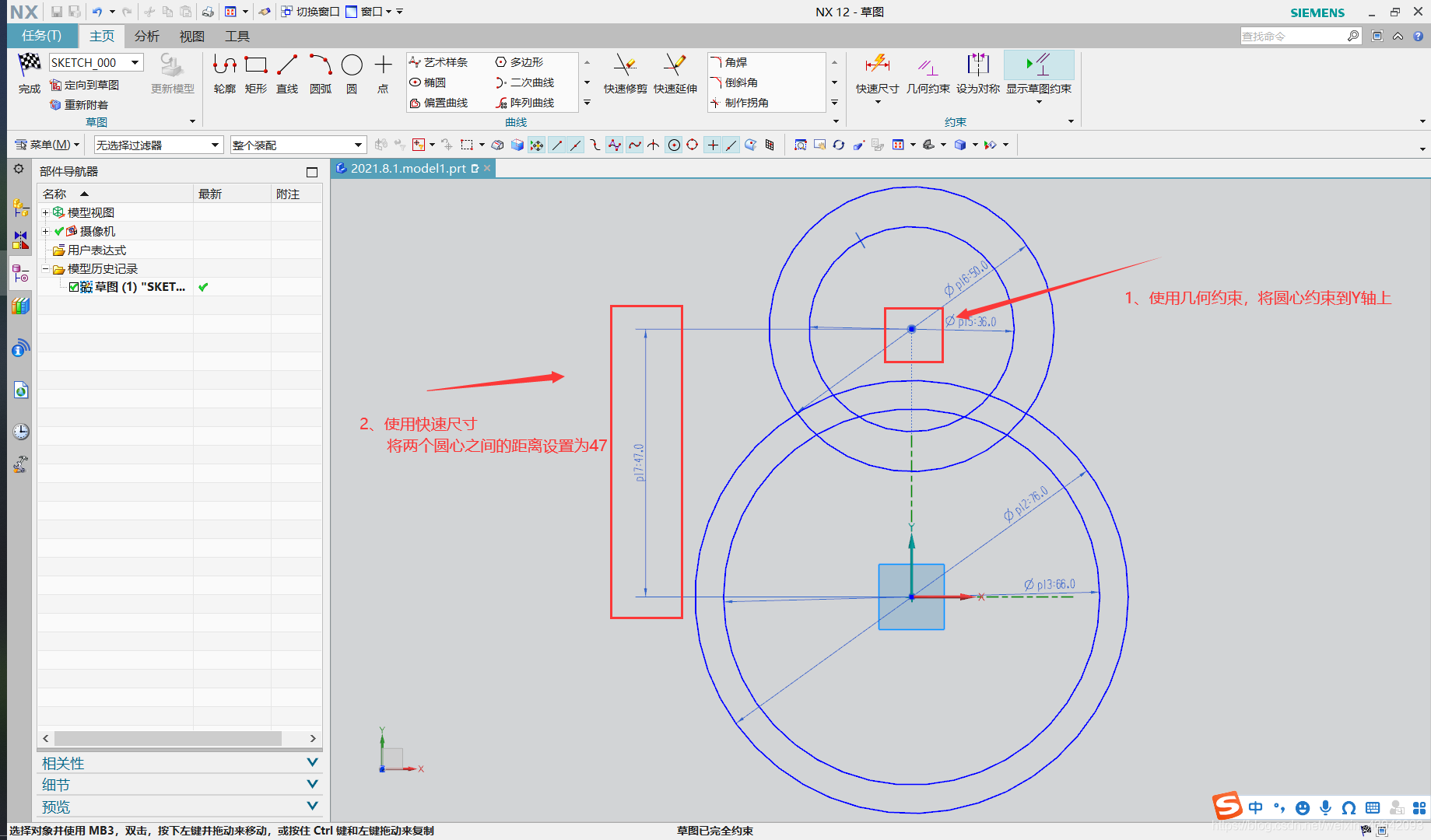1431x840 pixels.
Task: Choose the 椭圆 (Ellipse) tool
Action: tap(428, 82)
